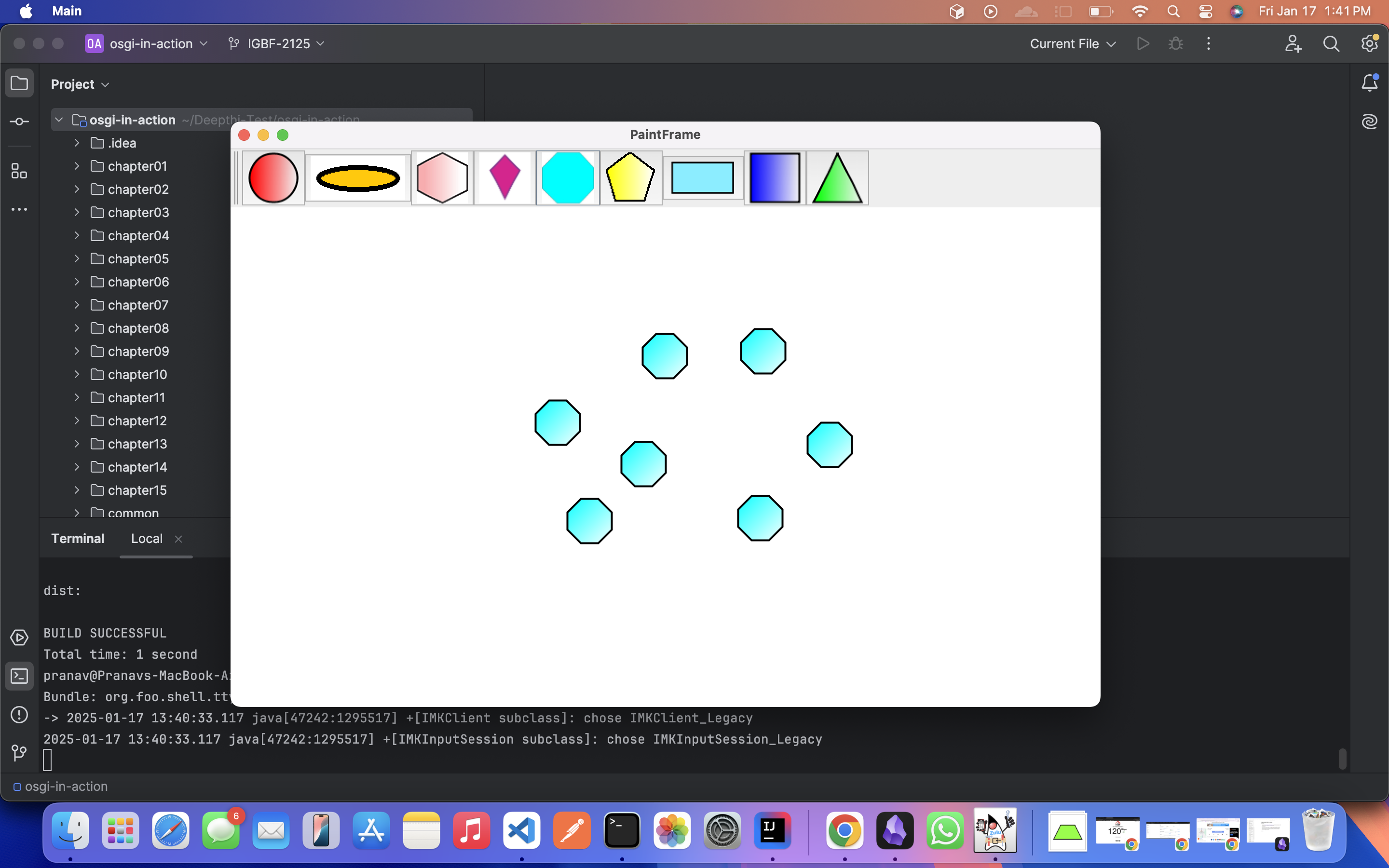Open Google Chrome from the dock

844,831
